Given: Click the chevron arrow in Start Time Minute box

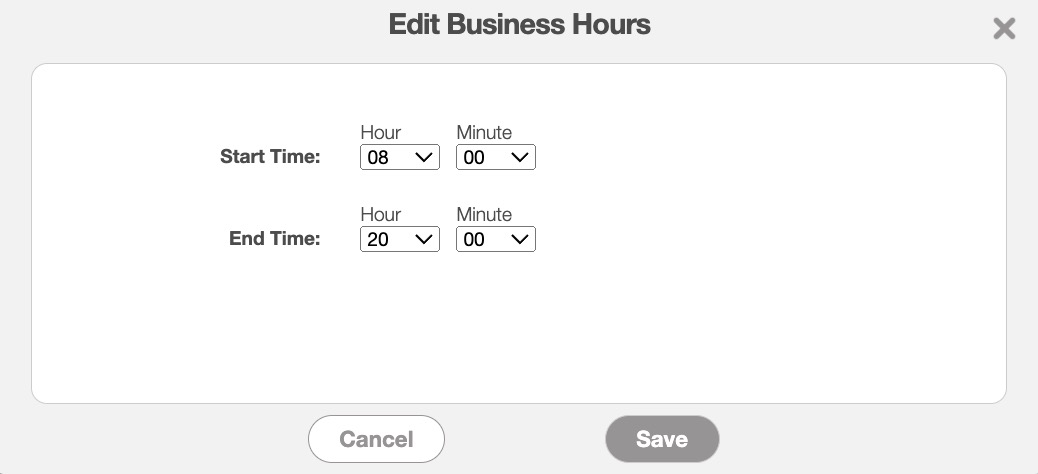Looking at the screenshot, I should [519, 157].
